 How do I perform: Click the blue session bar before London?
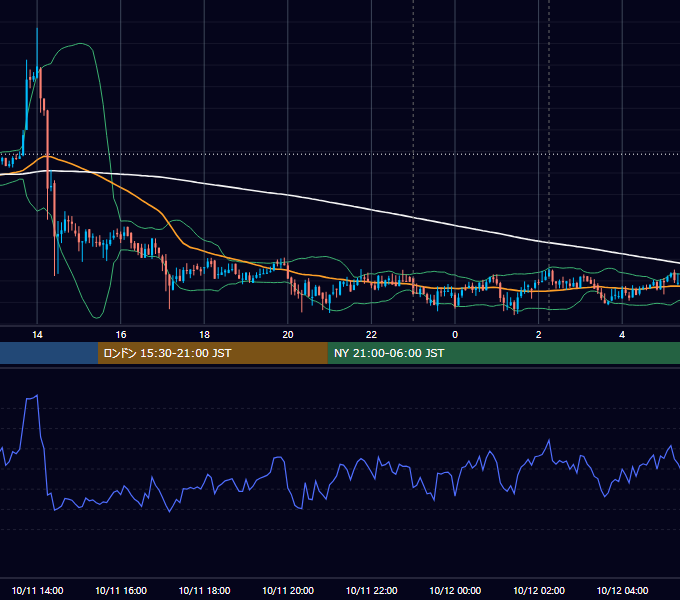[x=49, y=353]
